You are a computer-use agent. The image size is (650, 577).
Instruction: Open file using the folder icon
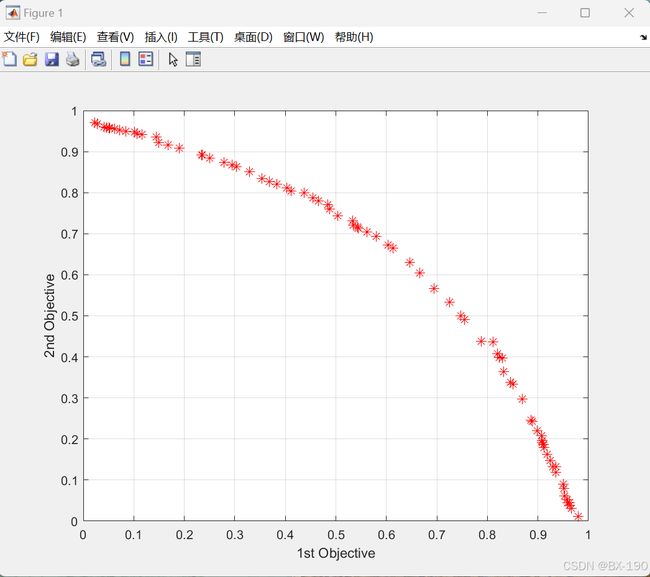[30, 59]
